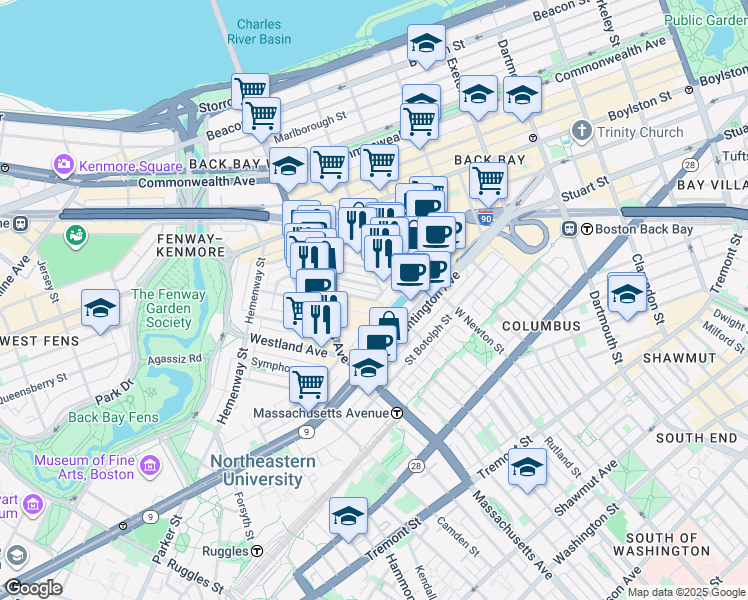Viewport: 748px width, 600px height.
Task: Click the coffee cup marker by Huntington Ave
Action: 410,273
